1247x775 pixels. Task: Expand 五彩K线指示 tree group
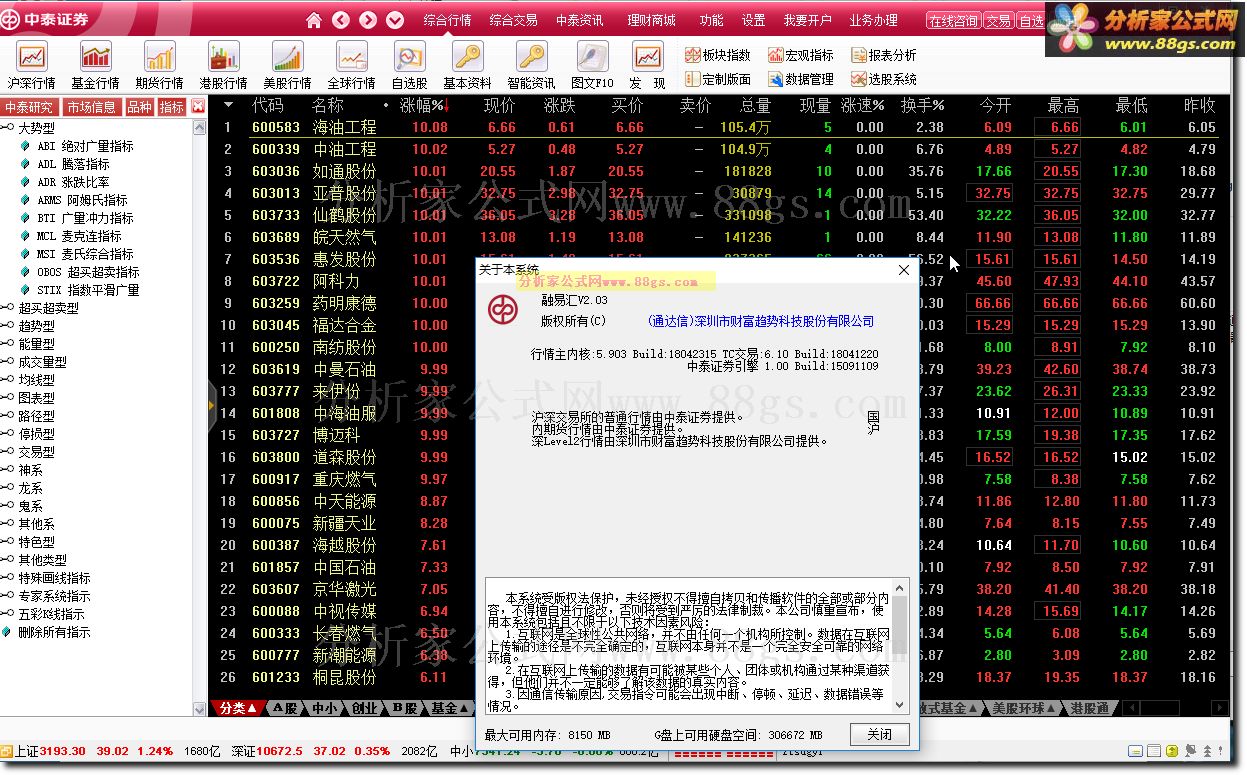point(8,614)
